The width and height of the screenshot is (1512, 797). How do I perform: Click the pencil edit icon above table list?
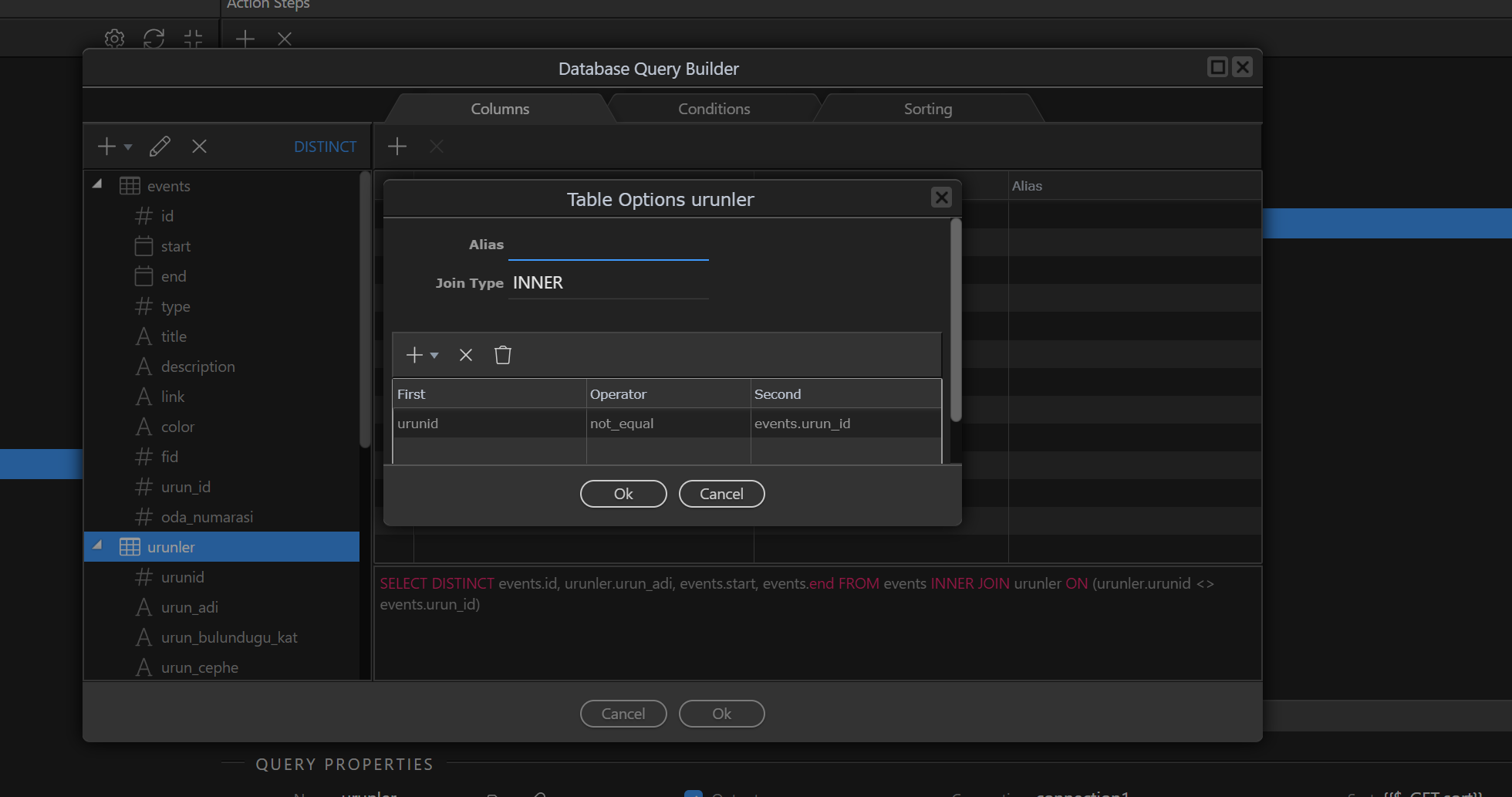pos(160,147)
